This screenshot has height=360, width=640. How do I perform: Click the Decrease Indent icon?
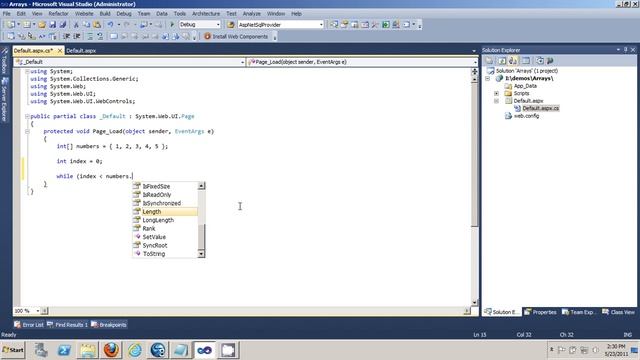point(66,37)
